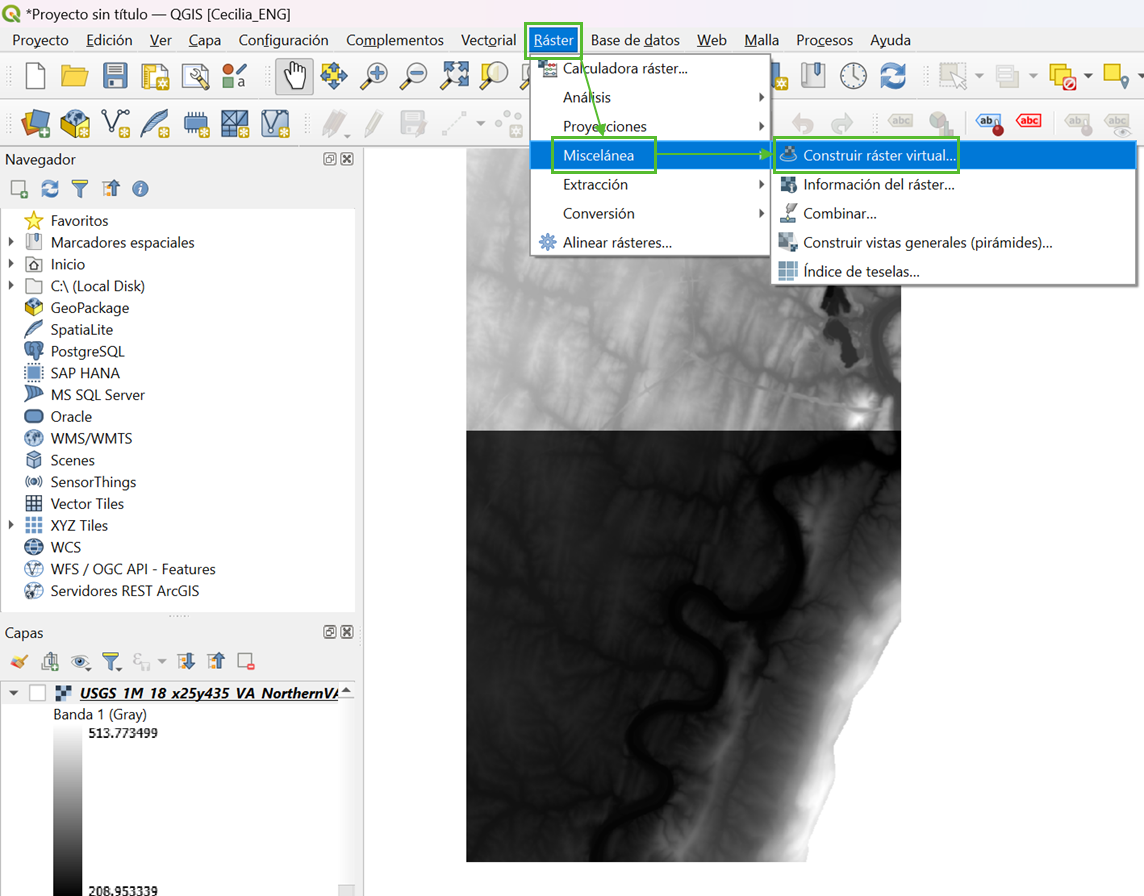Viewport: 1144px width, 896px height.
Task: Open map themes eye icon in Capas
Action: click(80, 662)
